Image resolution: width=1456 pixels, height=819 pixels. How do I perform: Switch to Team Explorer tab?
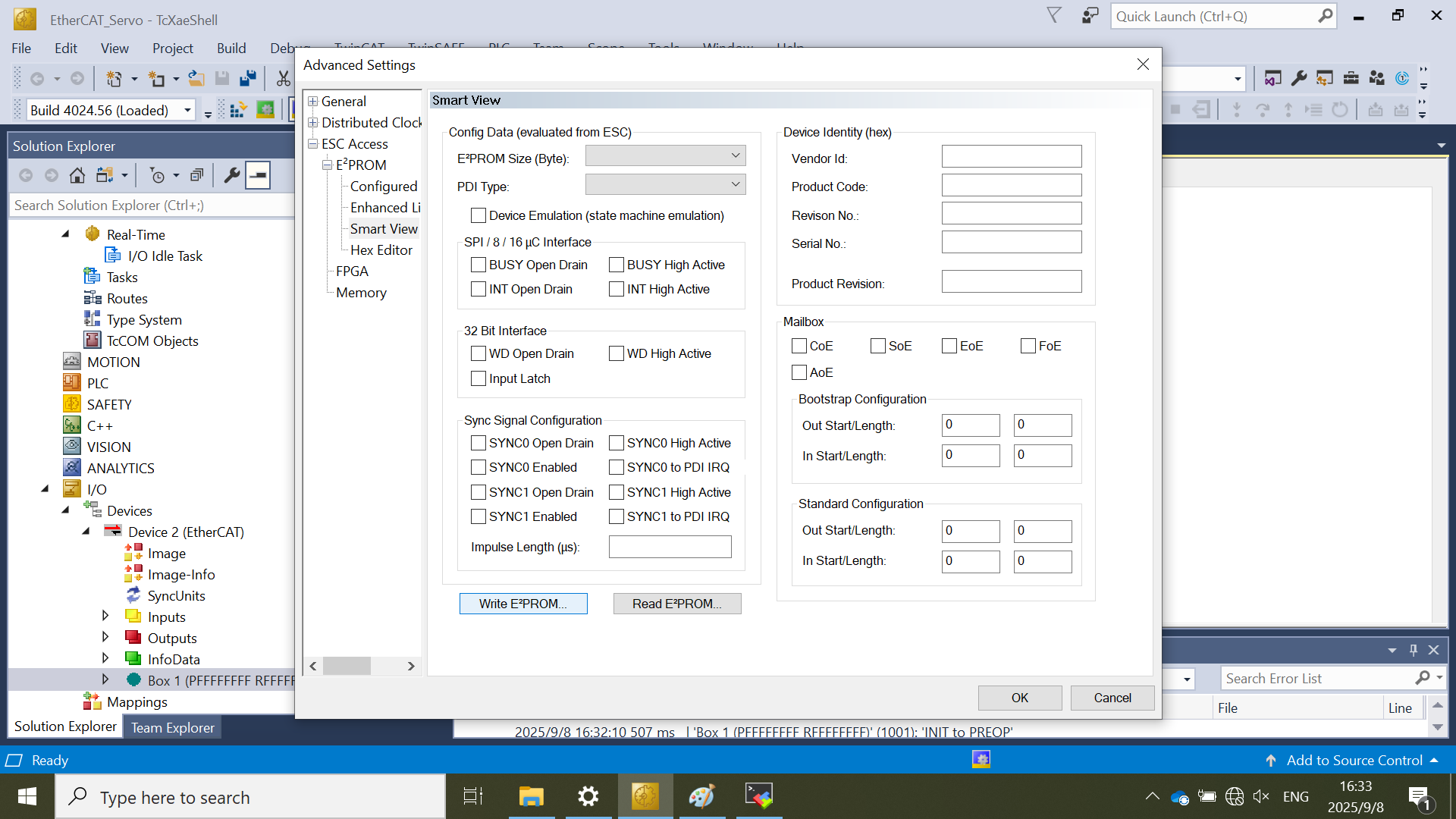(172, 728)
